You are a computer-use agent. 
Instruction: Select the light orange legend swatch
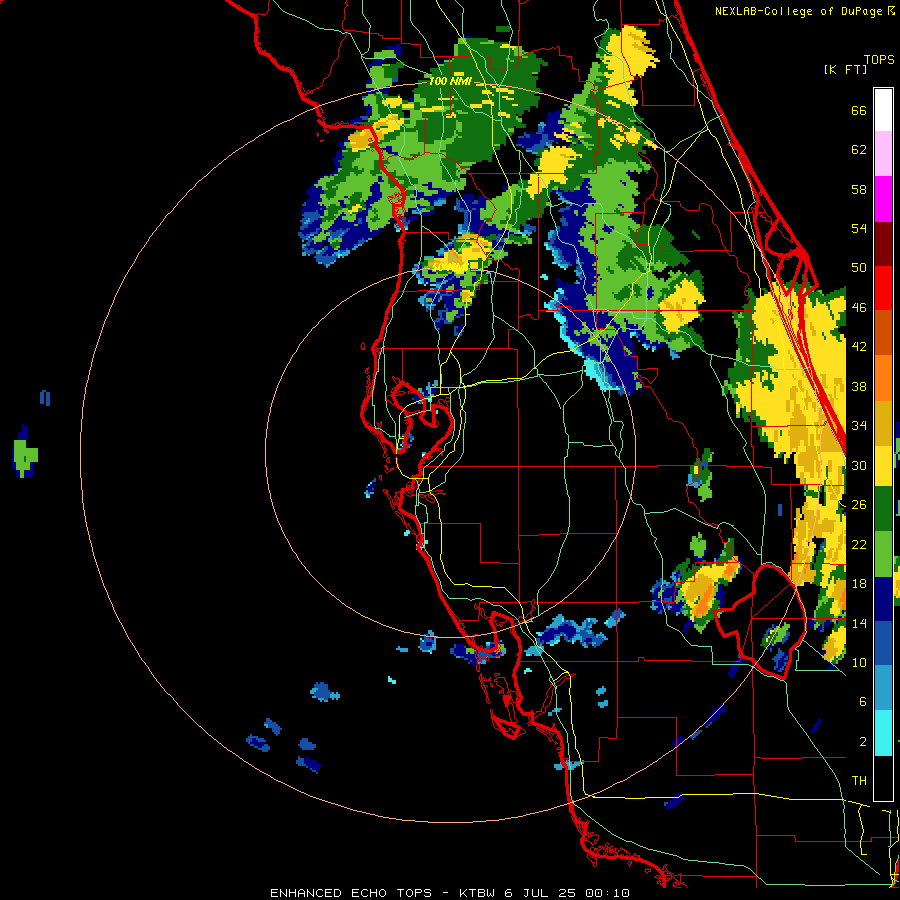883,378
